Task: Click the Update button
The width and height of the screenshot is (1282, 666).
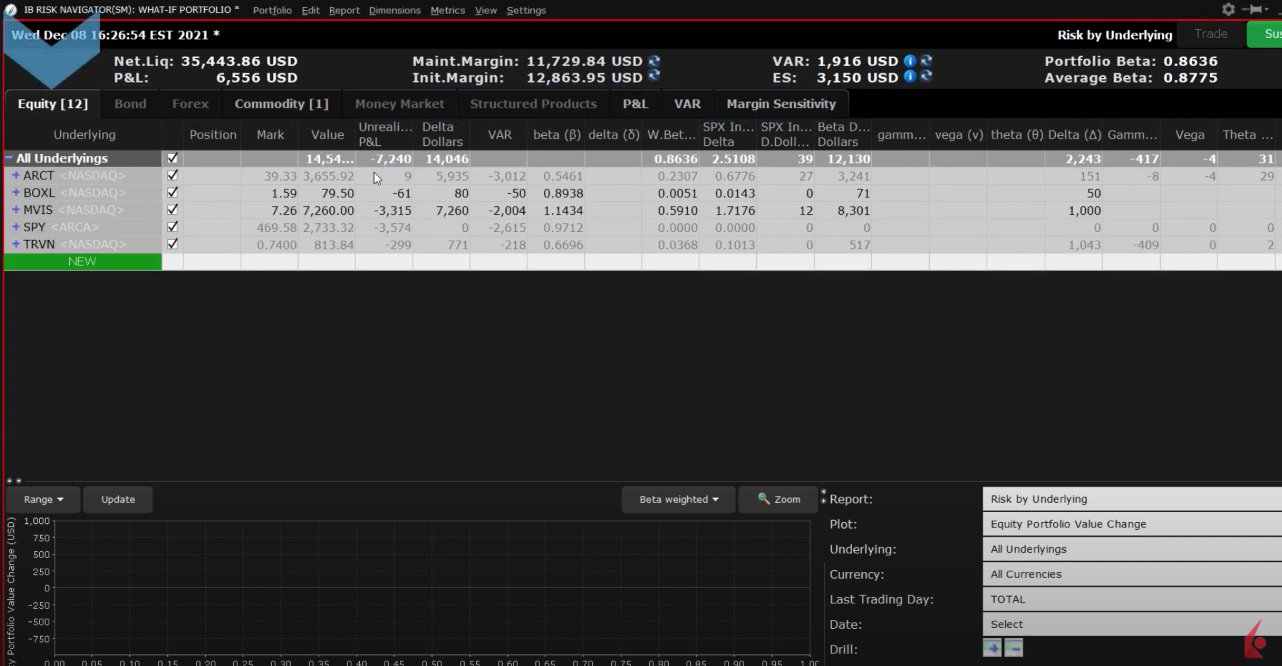Action: 118,500
